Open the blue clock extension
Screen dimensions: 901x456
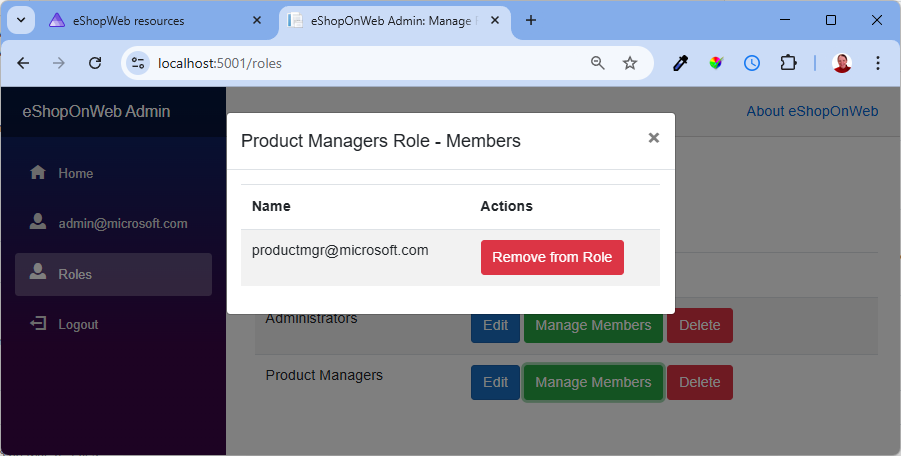(x=752, y=63)
